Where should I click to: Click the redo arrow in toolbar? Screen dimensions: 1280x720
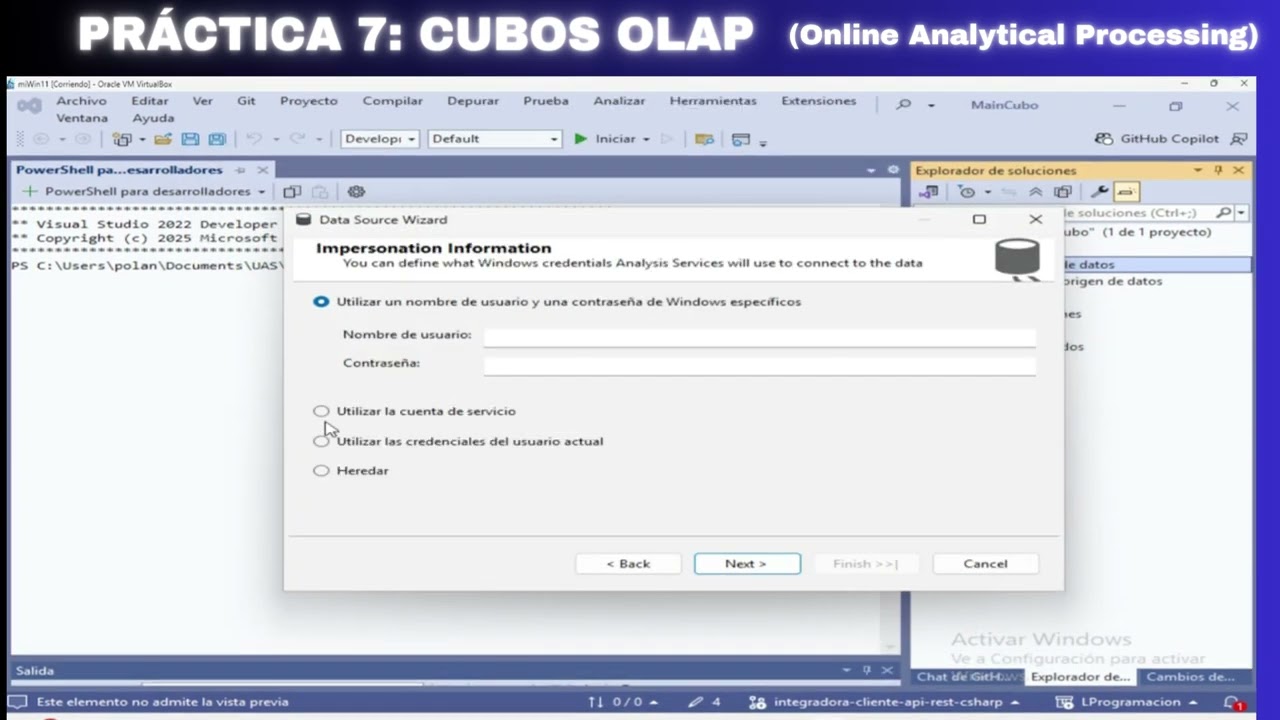point(297,139)
